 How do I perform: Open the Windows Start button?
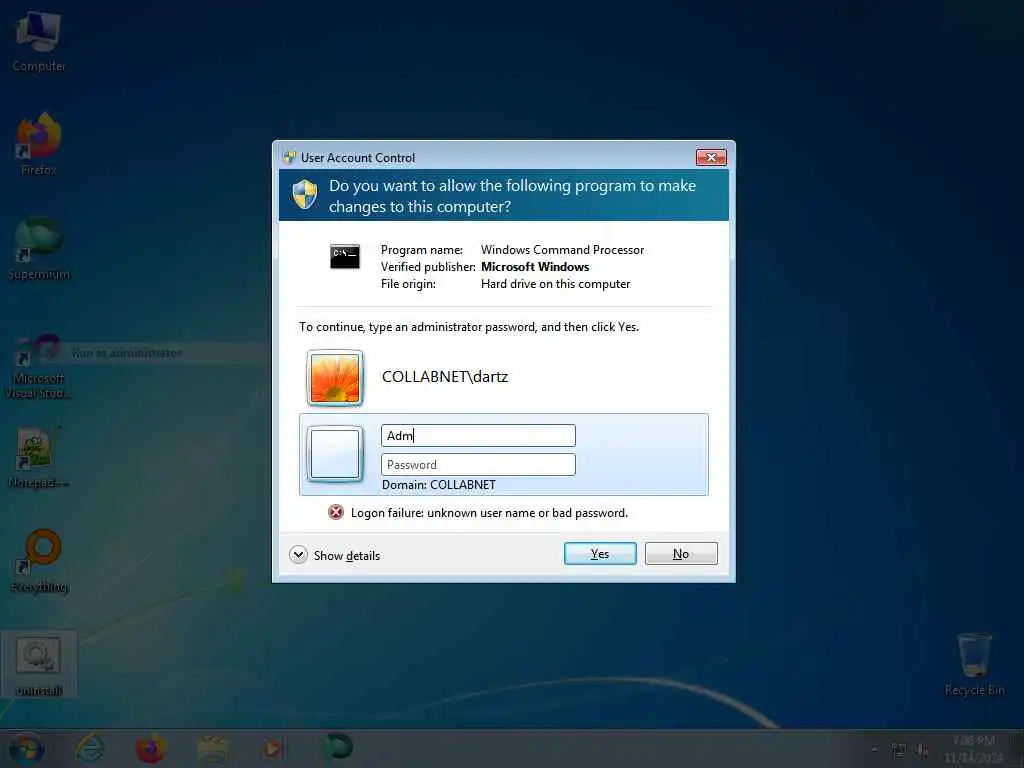point(27,748)
